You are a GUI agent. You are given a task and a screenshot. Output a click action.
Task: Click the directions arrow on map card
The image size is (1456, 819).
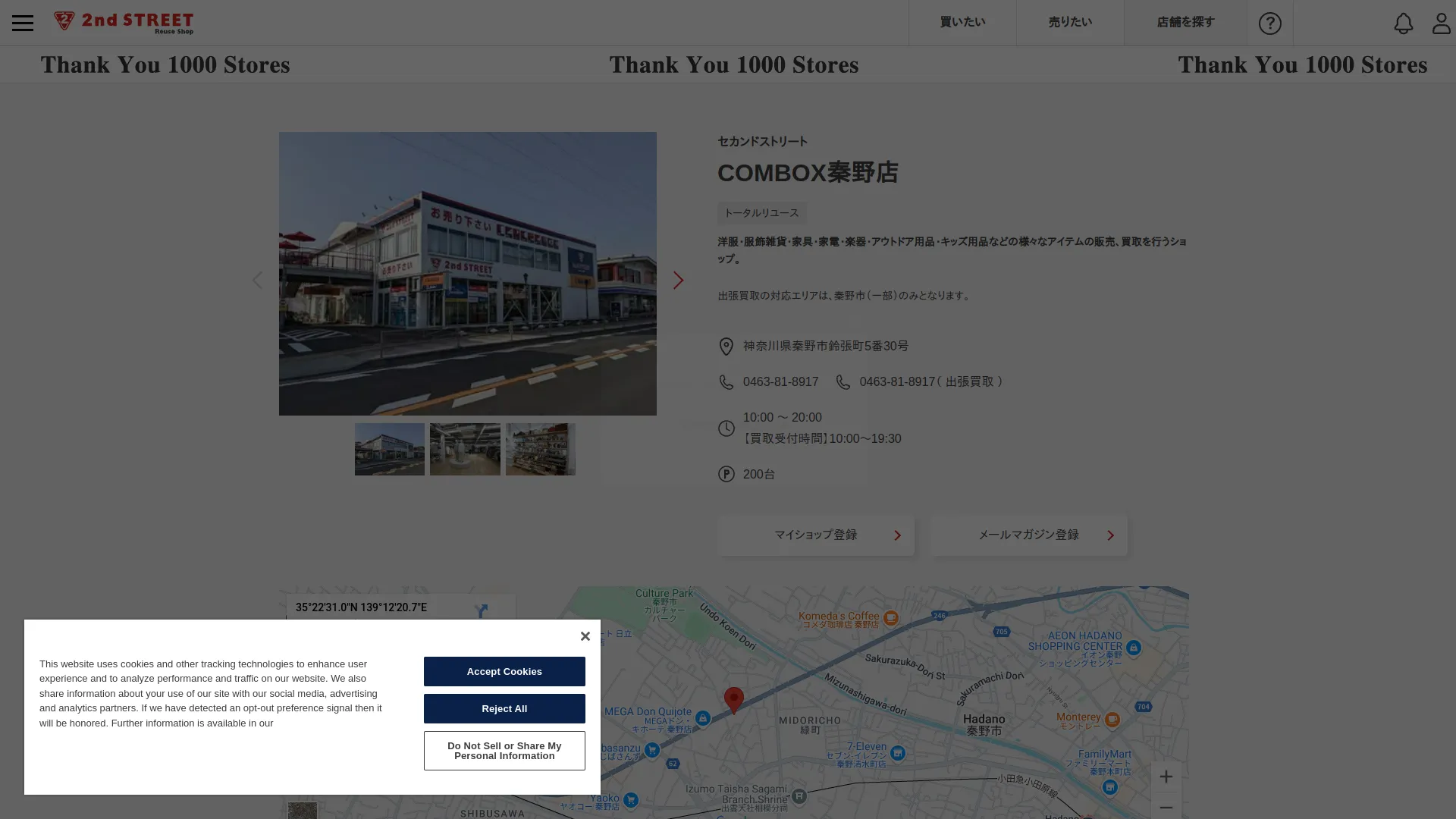click(481, 610)
